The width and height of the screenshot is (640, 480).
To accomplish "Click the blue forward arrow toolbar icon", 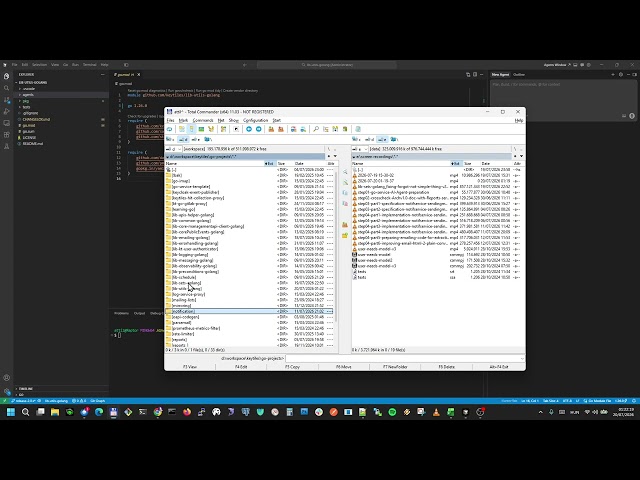I will click(259, 129).
